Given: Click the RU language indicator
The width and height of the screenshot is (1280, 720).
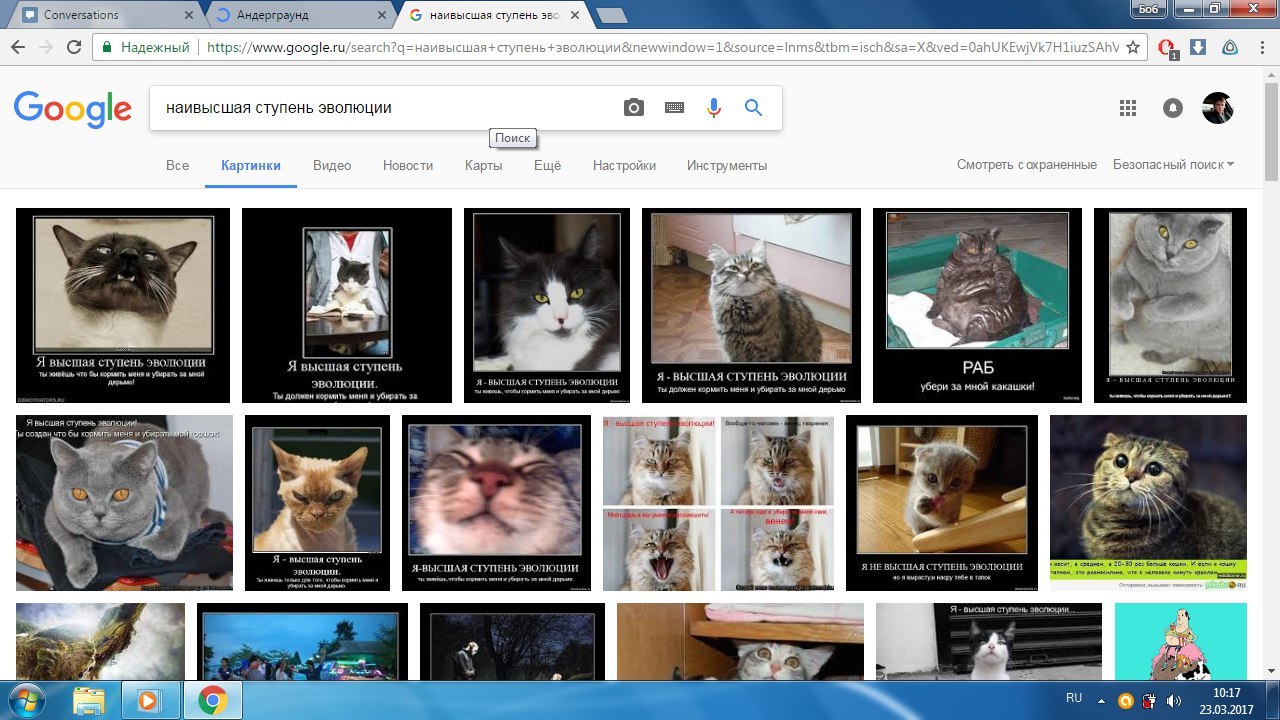Looking at the screenshot, I should [x=1074, y=698].
